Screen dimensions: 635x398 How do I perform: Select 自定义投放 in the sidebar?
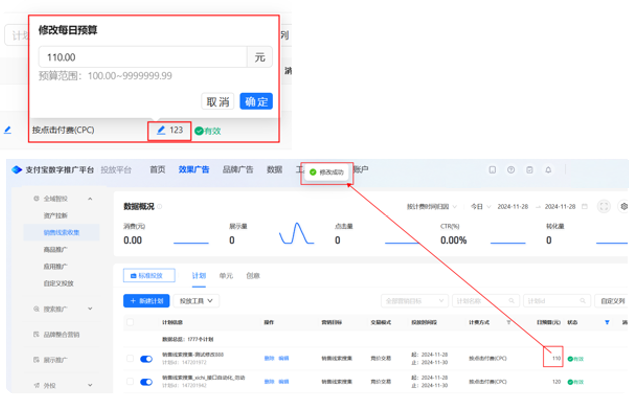tap(59, 283)
